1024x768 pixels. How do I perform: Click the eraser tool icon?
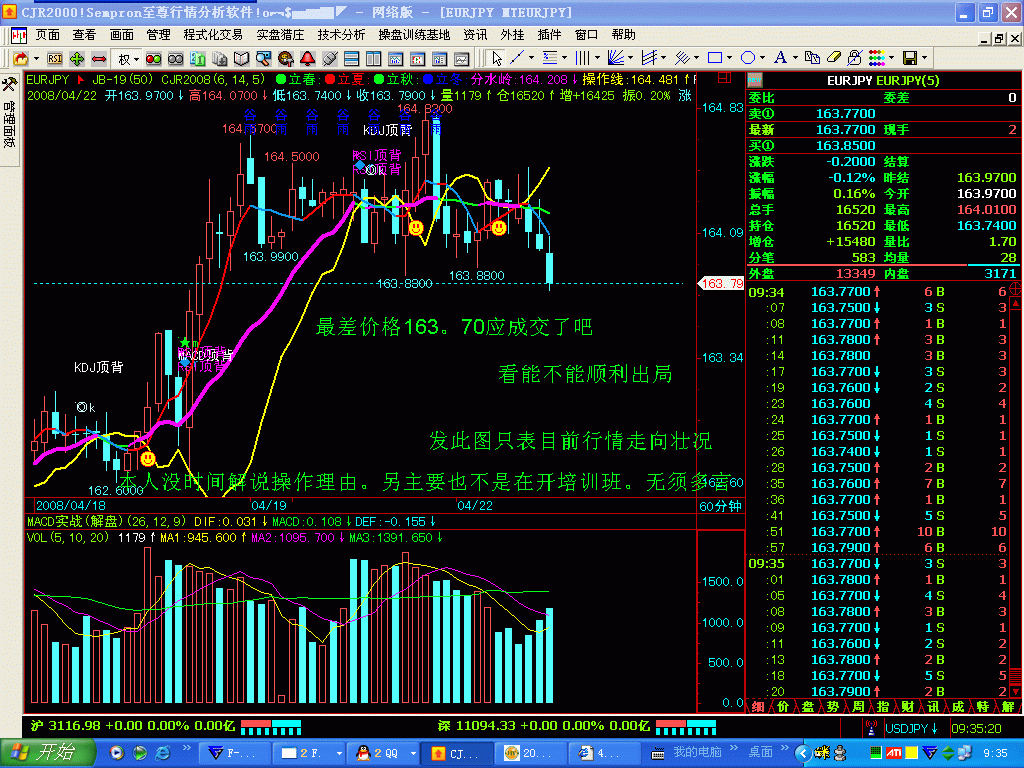[834, 58]
